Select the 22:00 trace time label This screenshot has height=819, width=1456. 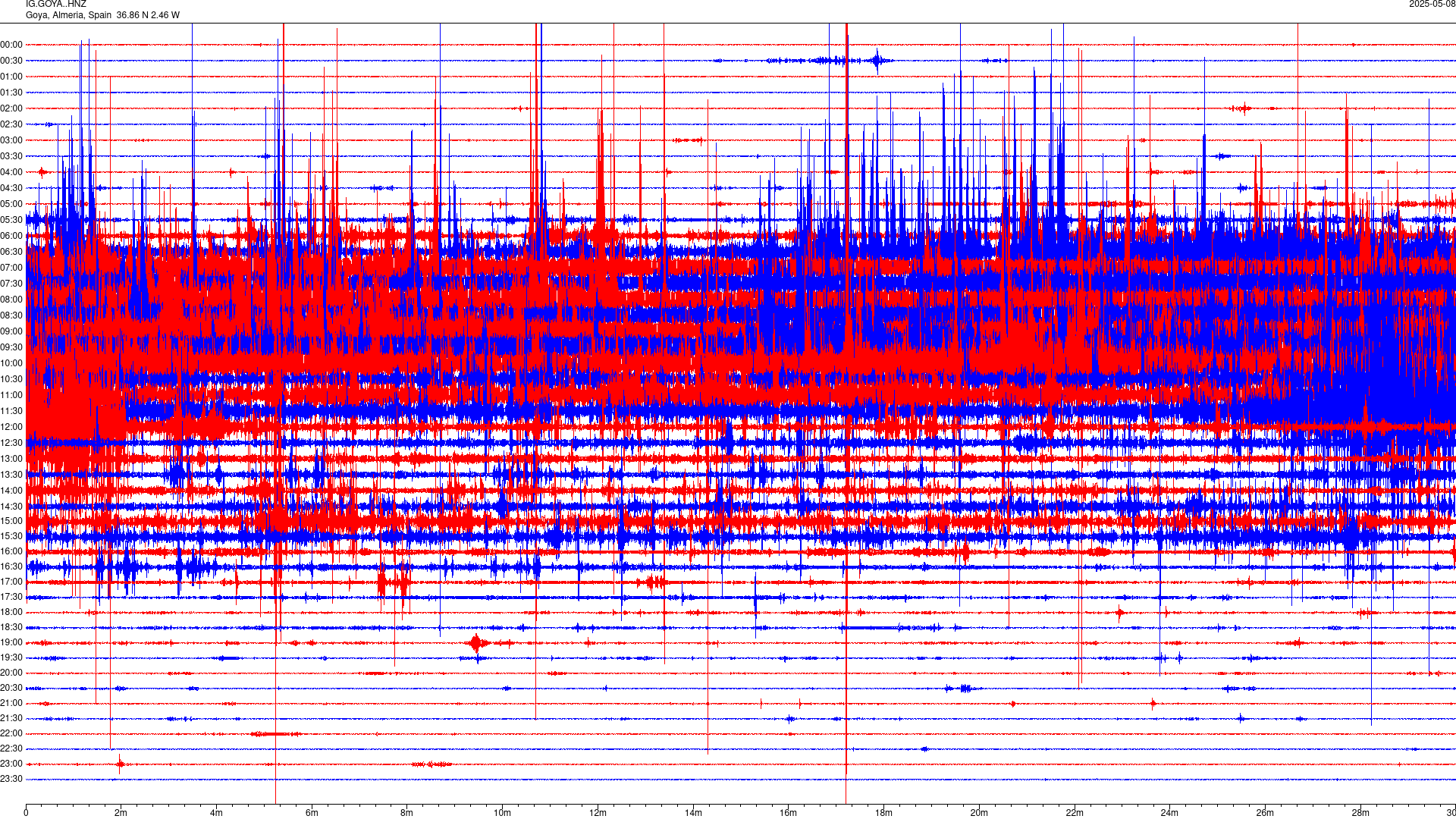pos(11,733)
